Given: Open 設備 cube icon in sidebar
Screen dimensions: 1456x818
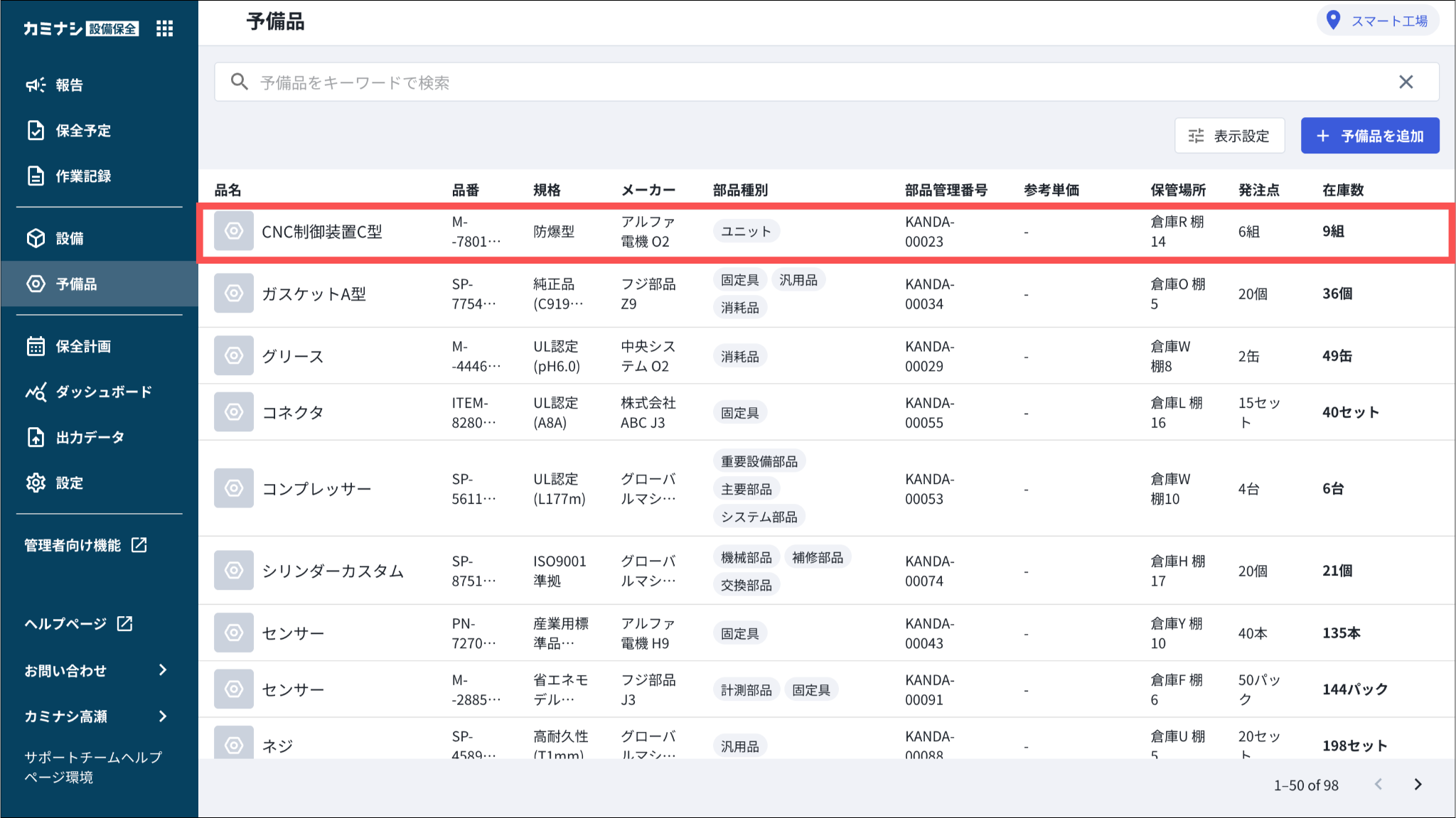Looking at the screenshot, I should tap(36, 238).
